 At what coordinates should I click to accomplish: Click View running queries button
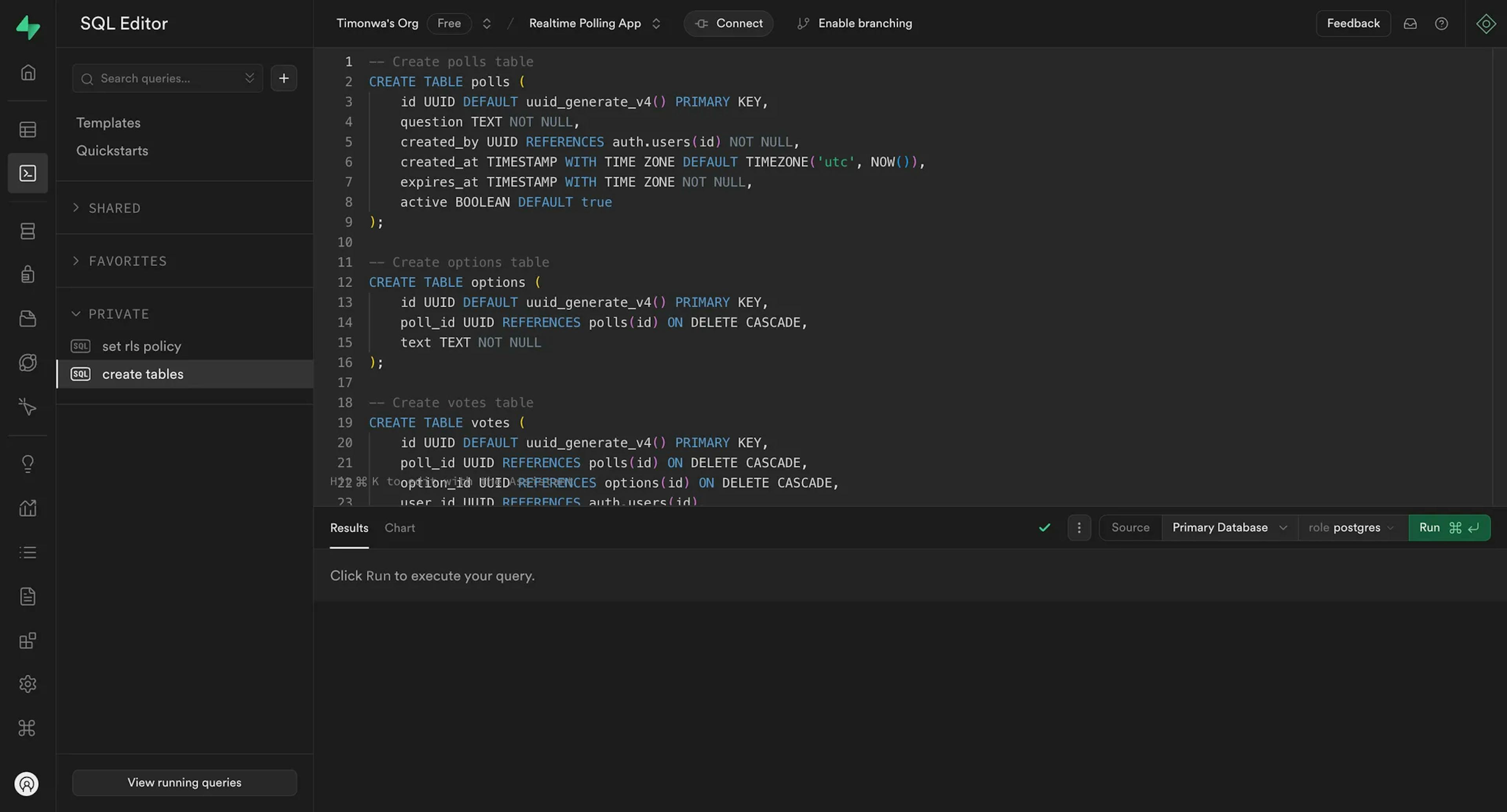[184, 782]
